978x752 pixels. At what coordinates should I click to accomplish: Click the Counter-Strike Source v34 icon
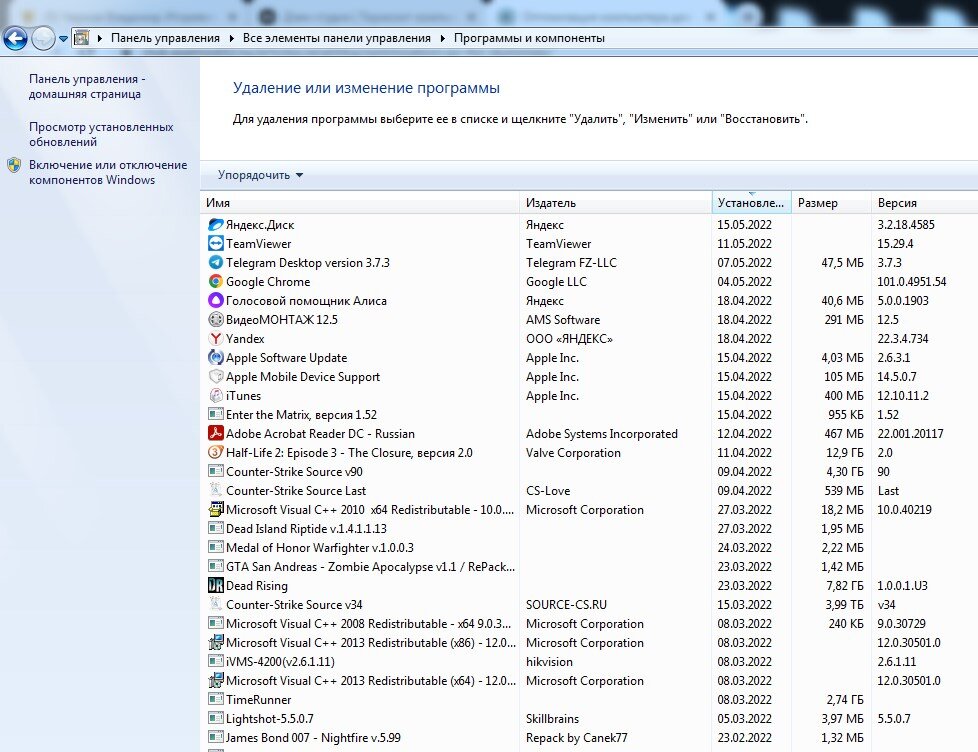(x=216, y=604)
